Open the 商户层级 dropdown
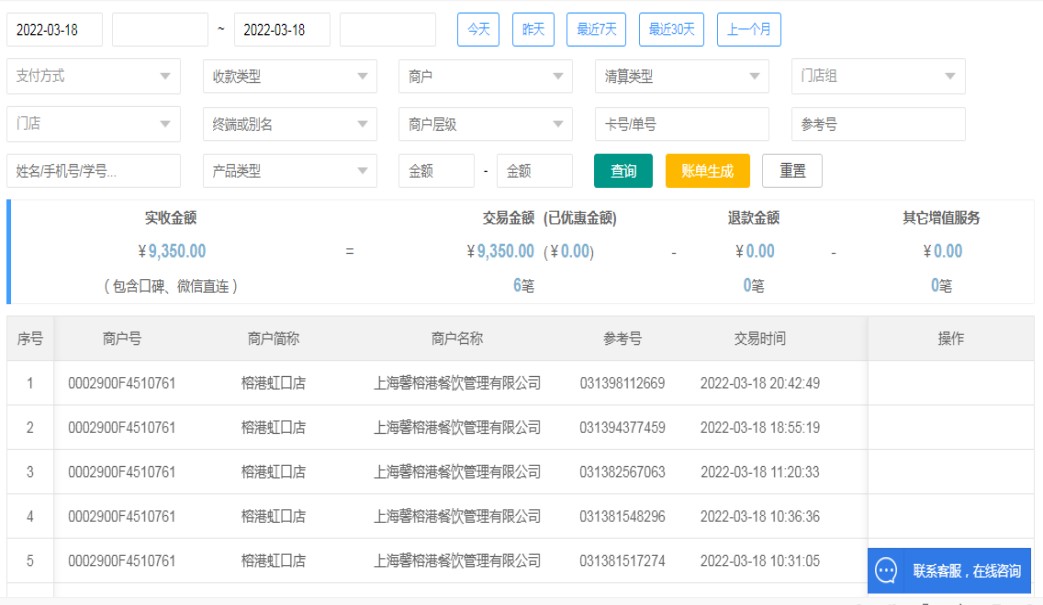The height and width of the screenshot is (605, 1043). pos(485,124)
